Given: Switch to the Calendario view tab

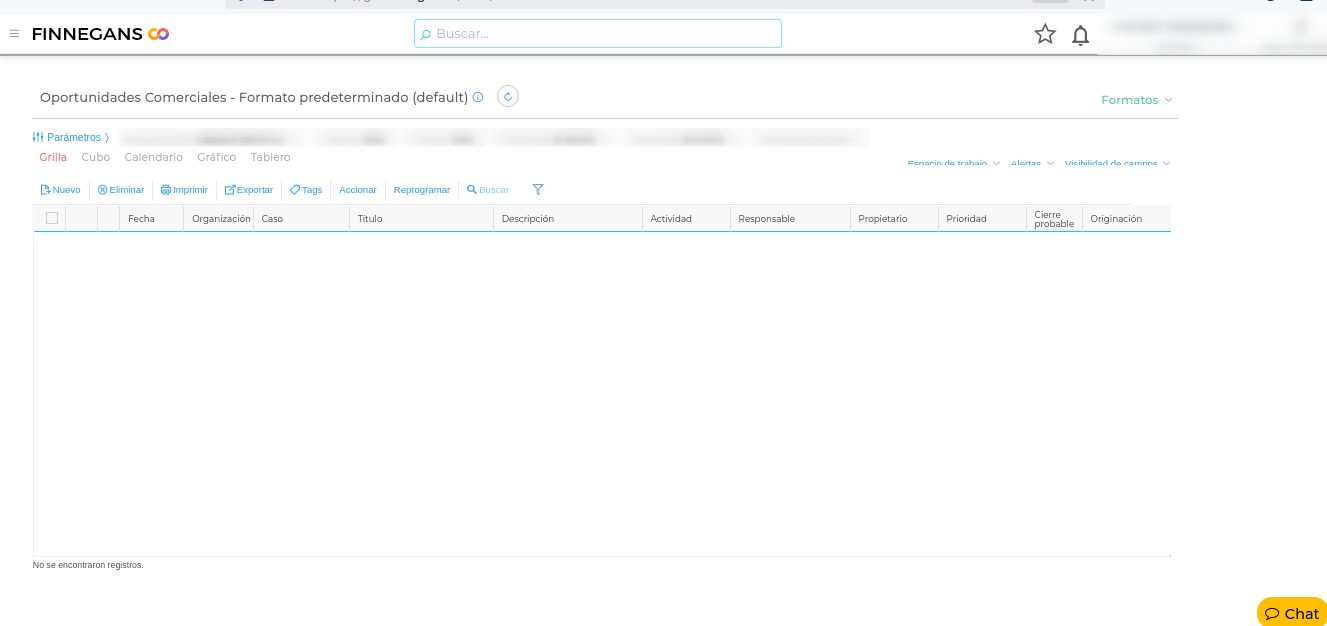Looking at the screenshot, I should point(153,157).
